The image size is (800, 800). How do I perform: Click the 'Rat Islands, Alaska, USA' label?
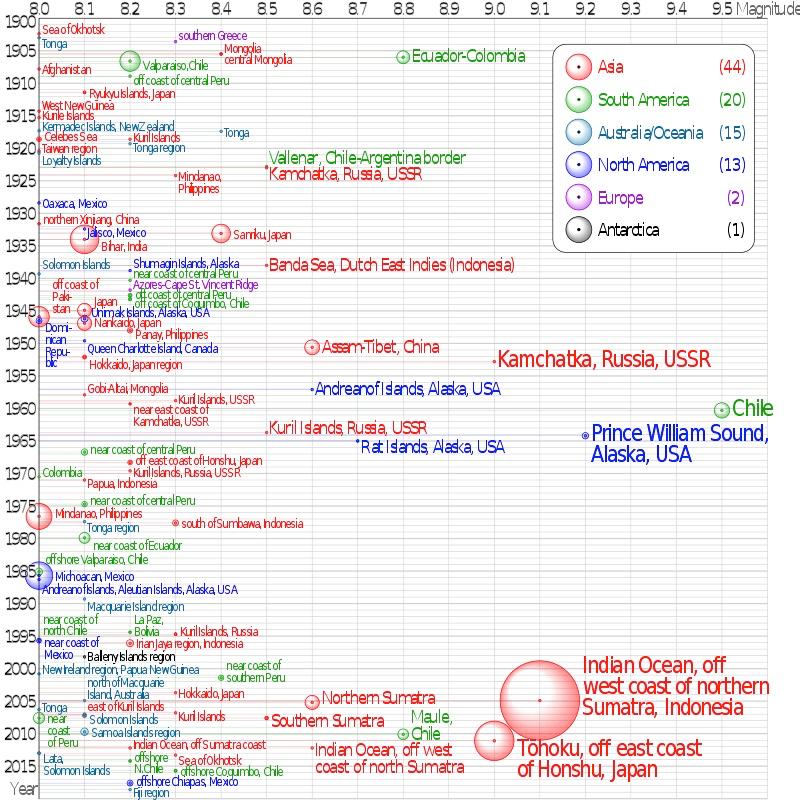(x=433, y=447)
